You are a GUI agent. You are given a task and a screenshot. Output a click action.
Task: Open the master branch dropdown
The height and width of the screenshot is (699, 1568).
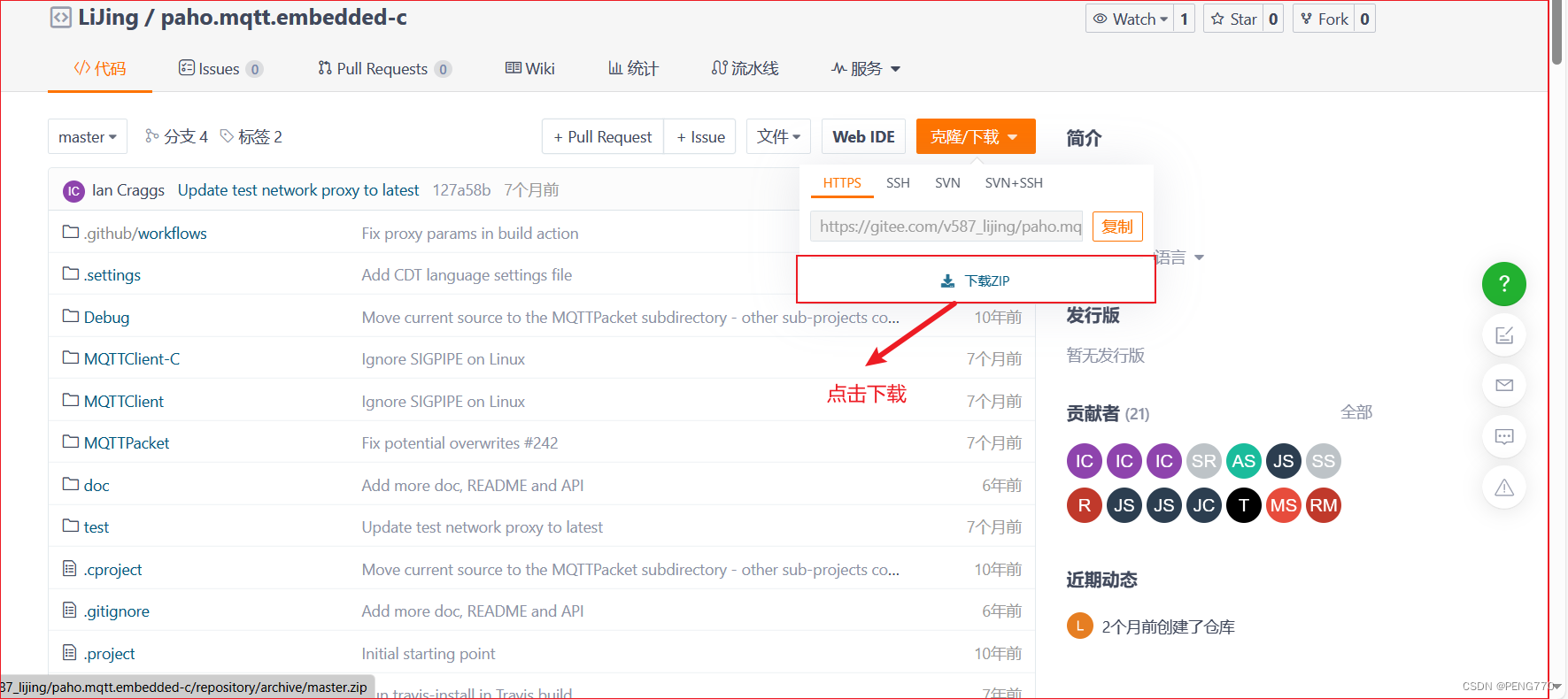tap(88, 137)
